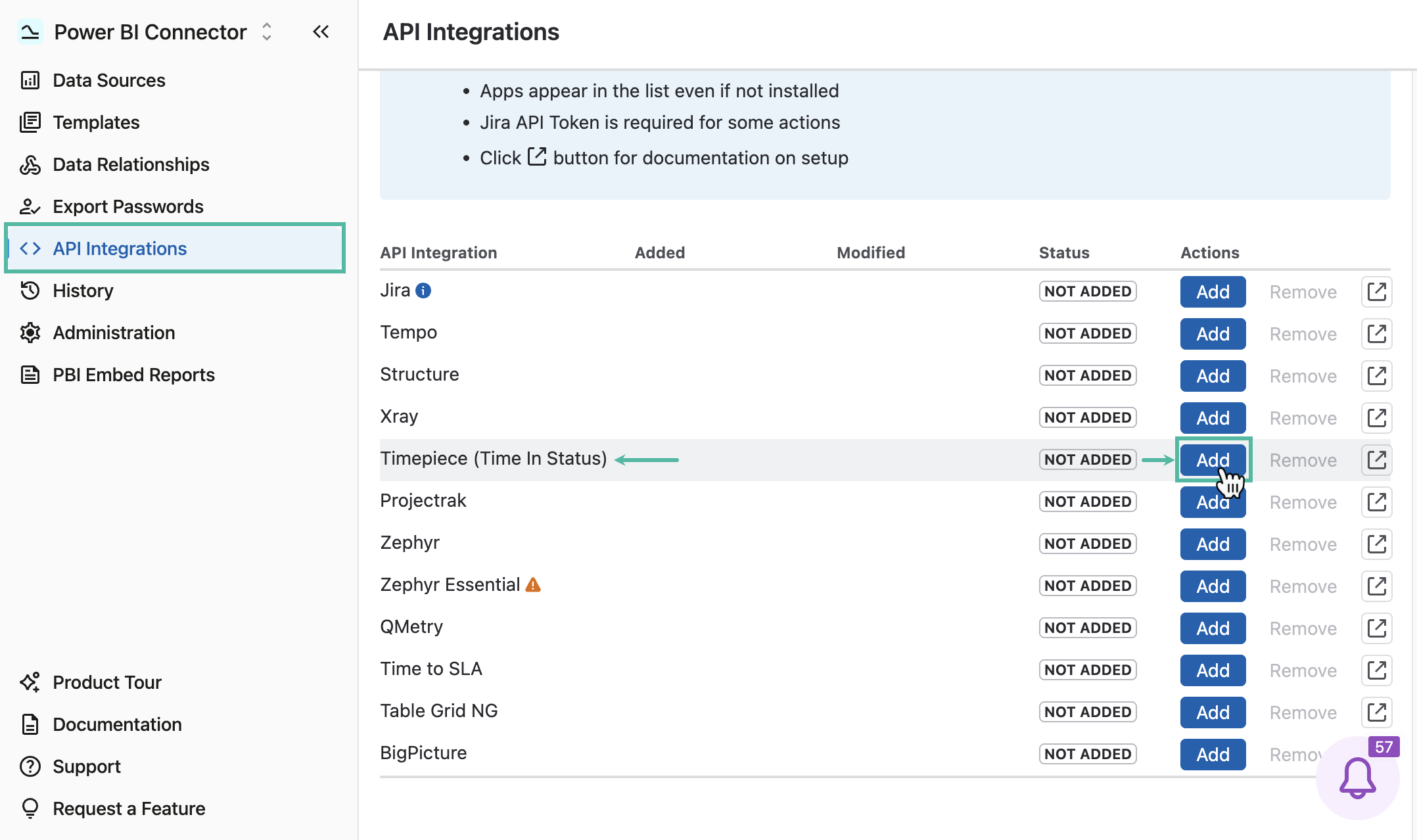Click Remove in the Tempo row
The image size is (1417, 840).
[x=1303, y=334]
